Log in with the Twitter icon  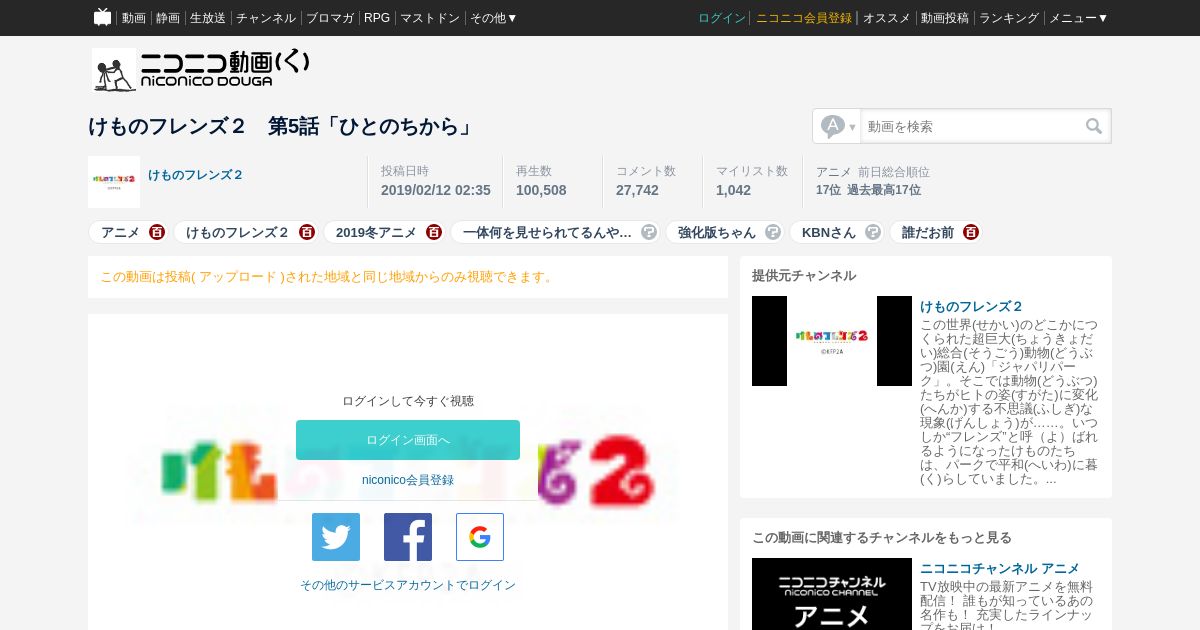(x=336, y=537)
